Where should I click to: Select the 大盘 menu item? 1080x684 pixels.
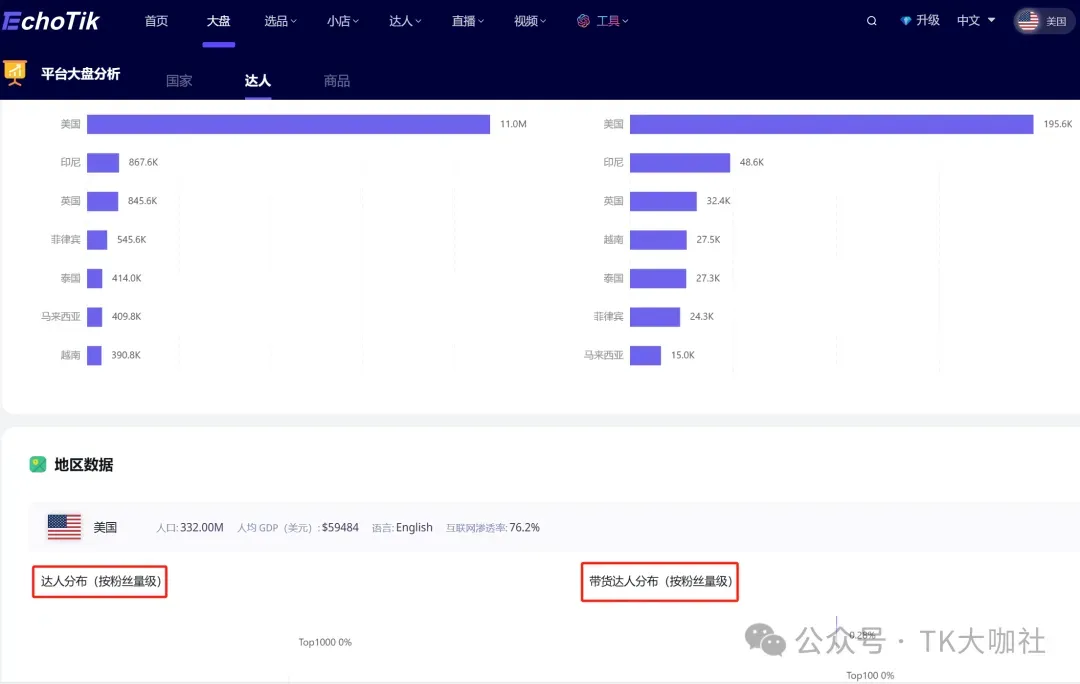[x=218, y=21]
